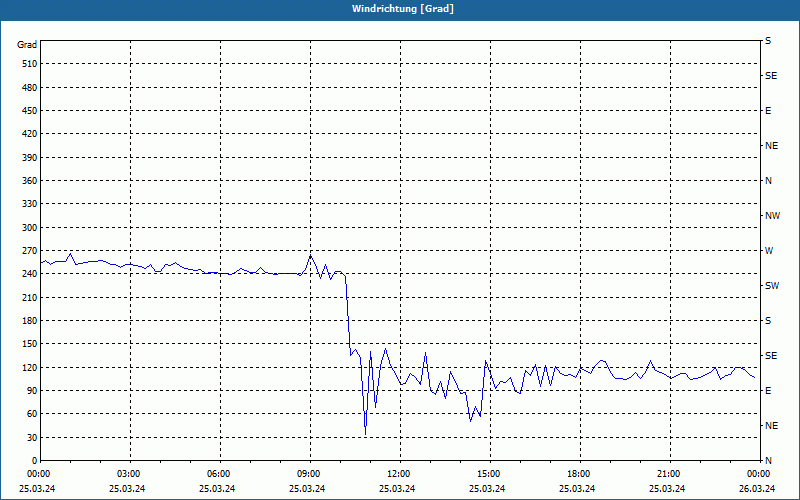Screen dimensions: 800x500
Task: Click the blue line's lowest dip near 30 degrees
Action: (x=365, y=434)
